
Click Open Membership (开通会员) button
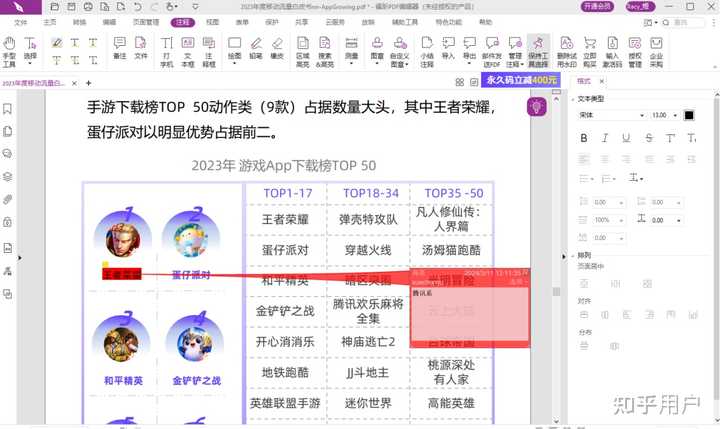[597, 6]
